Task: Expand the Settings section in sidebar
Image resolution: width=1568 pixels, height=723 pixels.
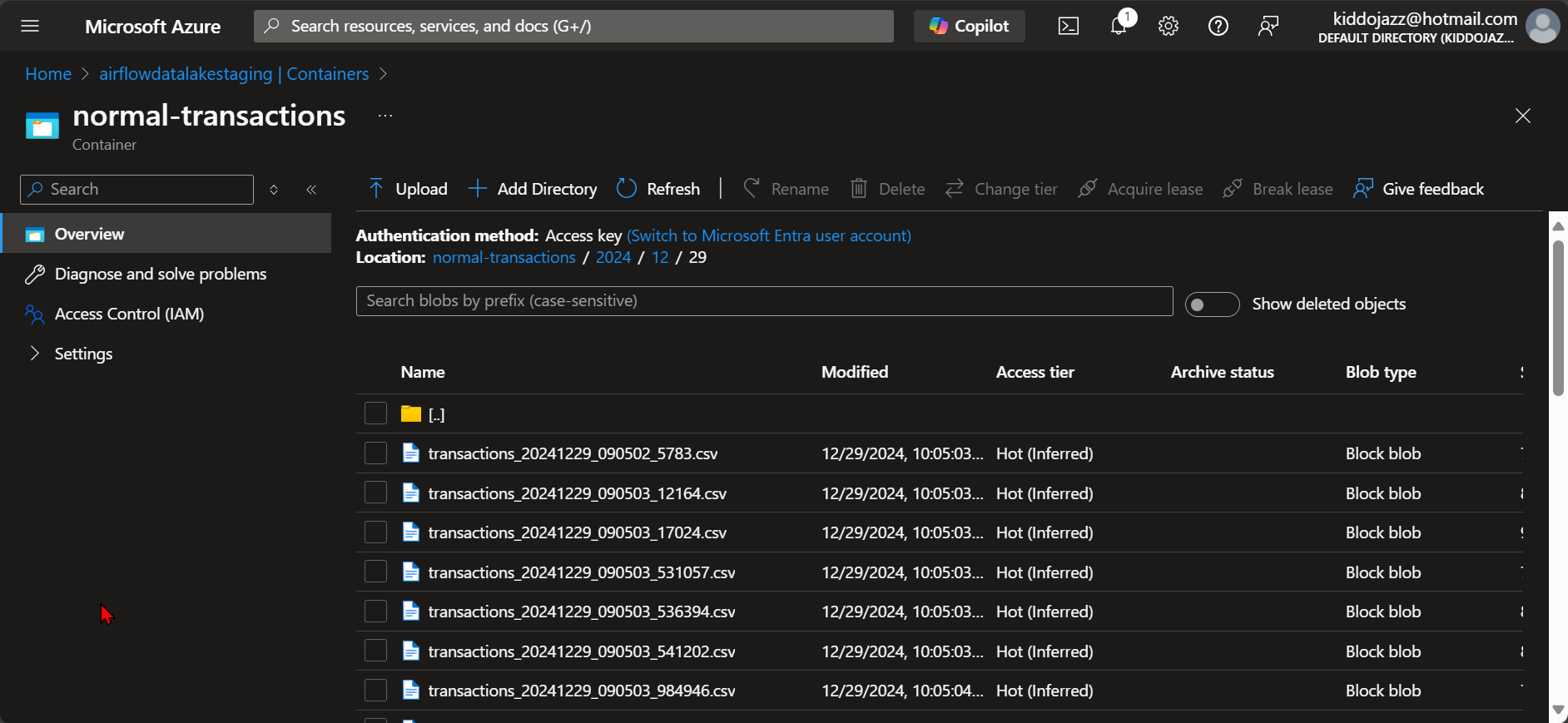Action: 35,354
